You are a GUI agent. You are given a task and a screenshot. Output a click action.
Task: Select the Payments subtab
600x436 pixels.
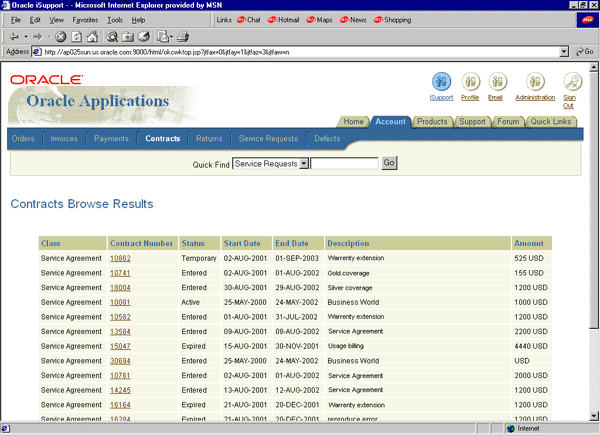click(x=111, y=139)
